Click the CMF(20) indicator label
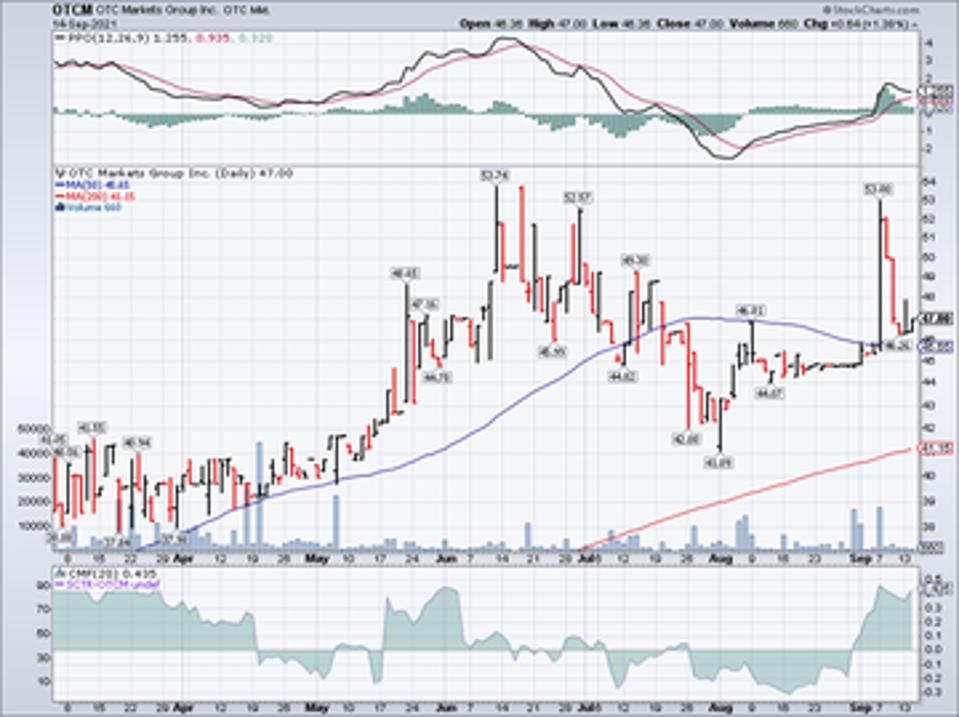Image resolution: width=959 pixels, height=717 pixels. [x=80, y=573]
